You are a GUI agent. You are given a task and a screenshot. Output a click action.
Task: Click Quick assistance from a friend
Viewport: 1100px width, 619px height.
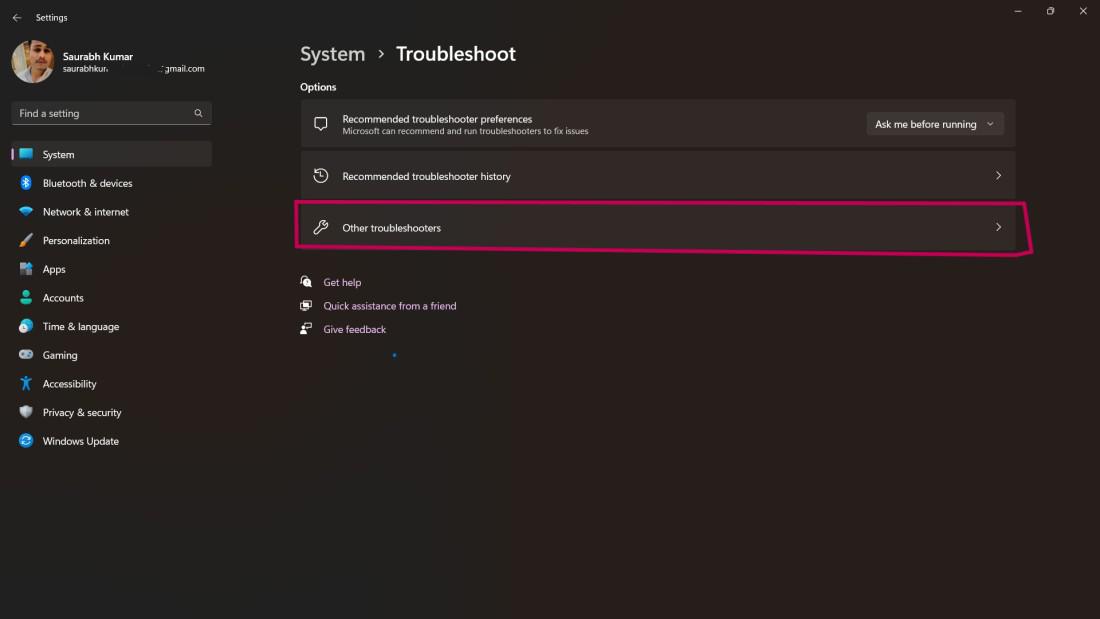point(389,306)
